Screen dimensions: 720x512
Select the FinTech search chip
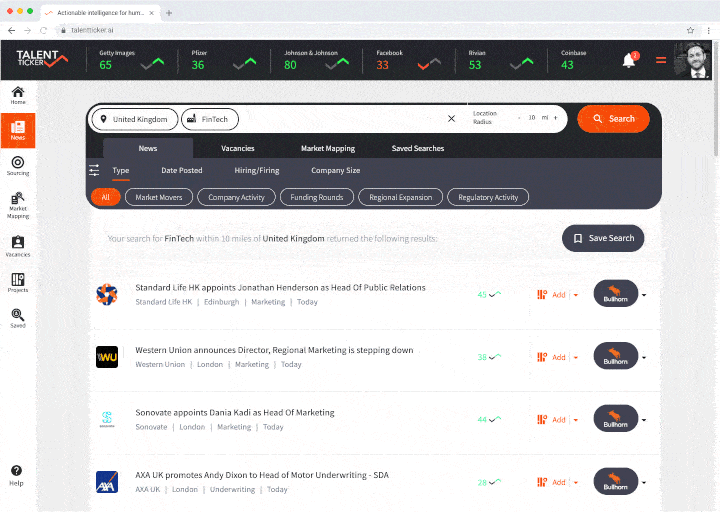tap(210, 119)
